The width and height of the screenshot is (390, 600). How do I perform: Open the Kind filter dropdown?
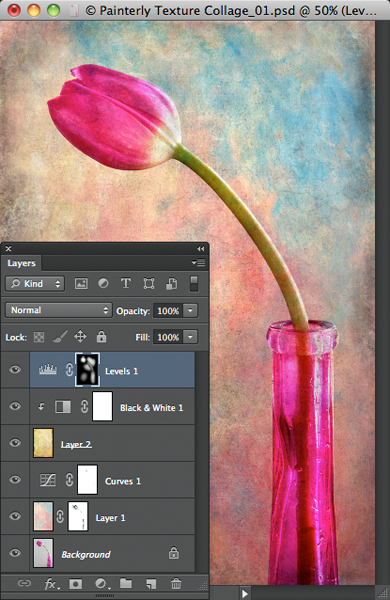[x=35, y=284]
